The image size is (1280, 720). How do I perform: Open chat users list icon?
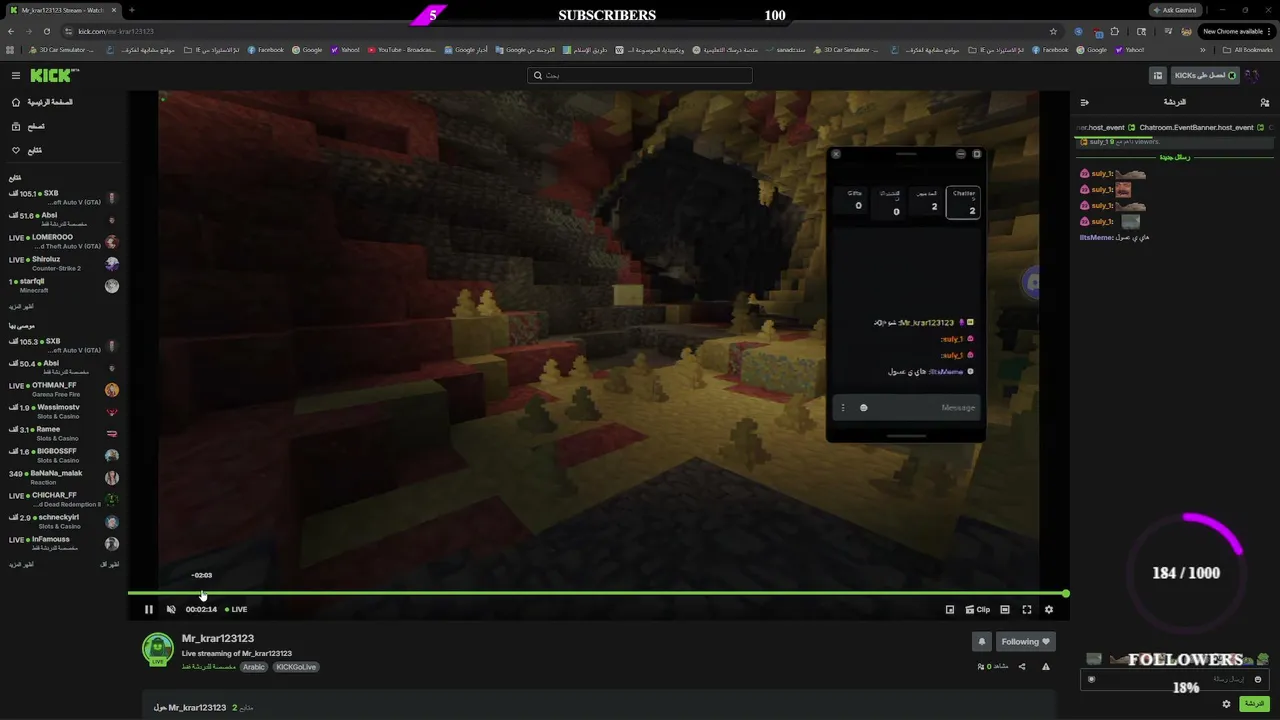click(1265, 102)
